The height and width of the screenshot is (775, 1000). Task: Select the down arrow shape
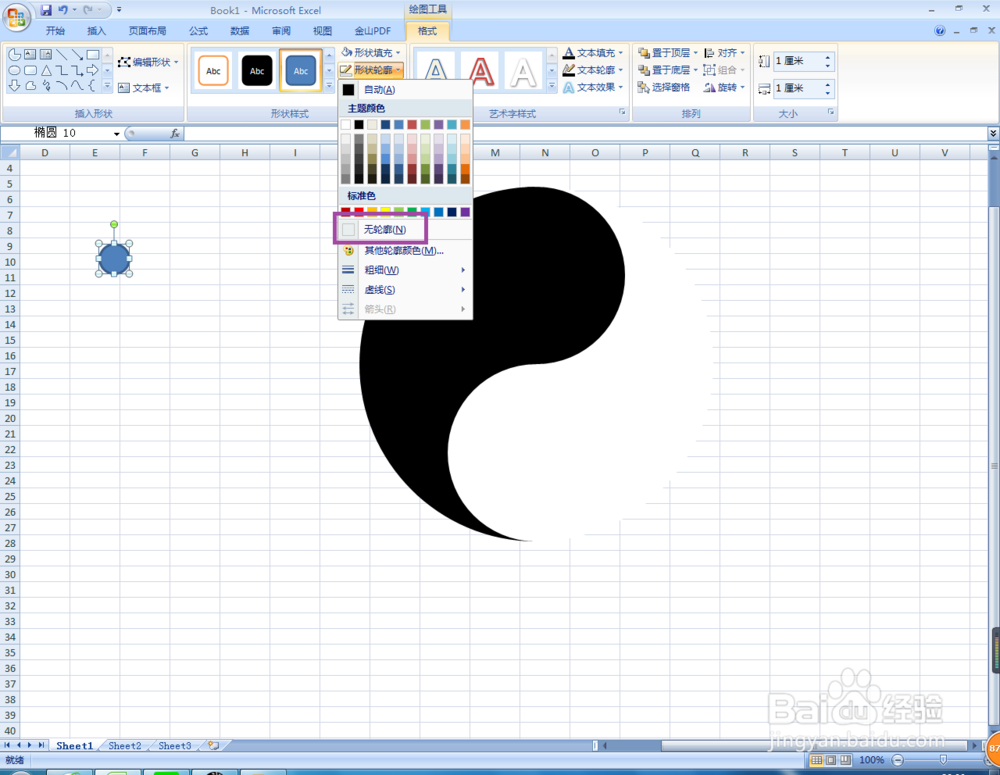14,85
